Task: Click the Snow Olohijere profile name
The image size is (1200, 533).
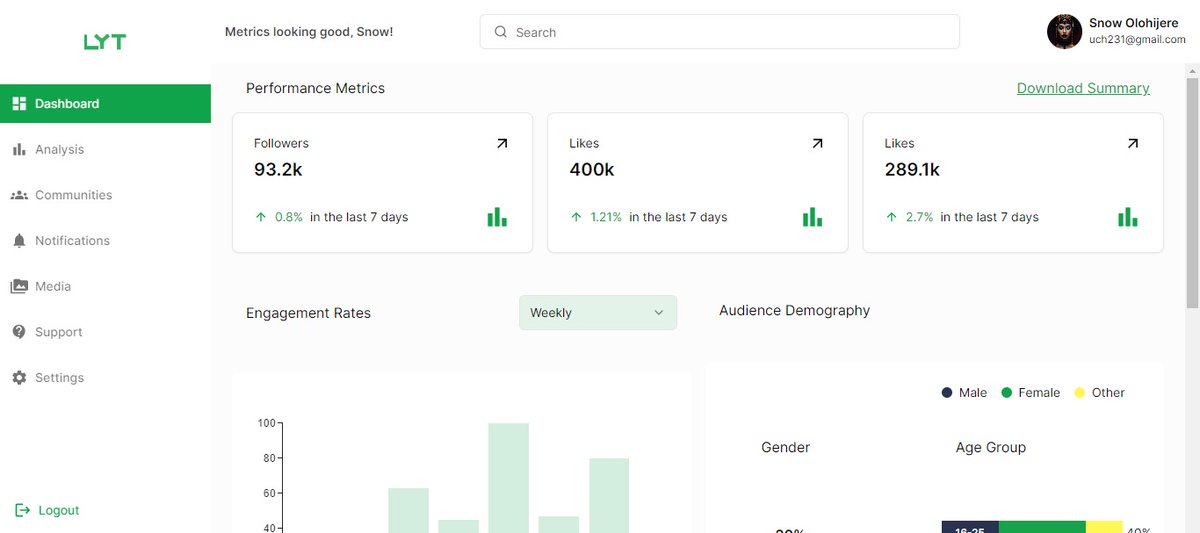Action: pyautogui.click(x=1133, y=23)
